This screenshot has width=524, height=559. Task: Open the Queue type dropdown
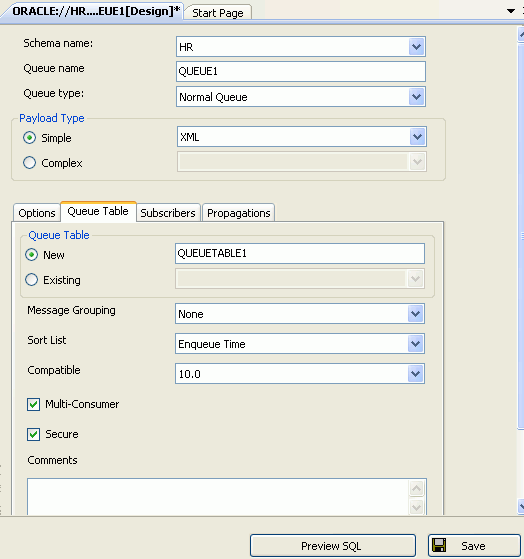pyautogui.click(x=416, y=97)
